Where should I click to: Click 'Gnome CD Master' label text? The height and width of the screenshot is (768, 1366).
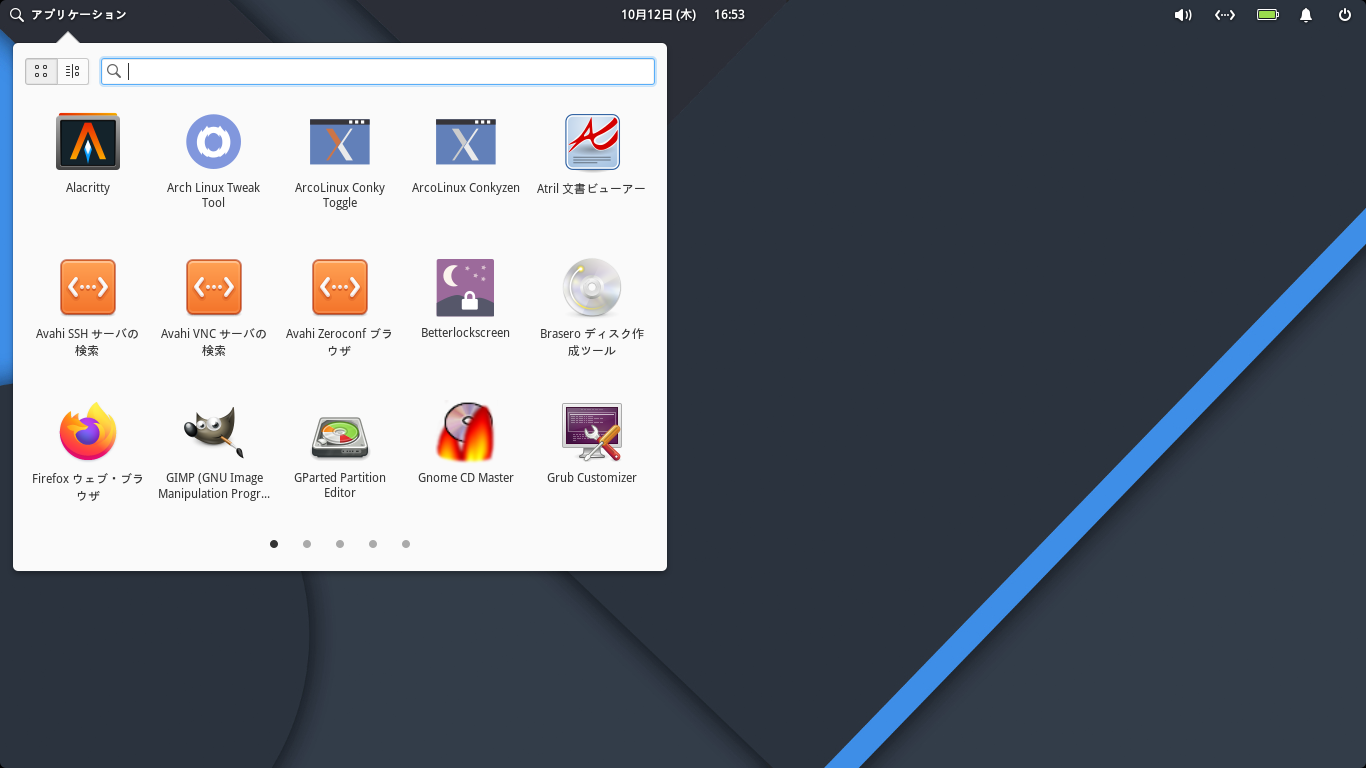(x=466, y=478)
